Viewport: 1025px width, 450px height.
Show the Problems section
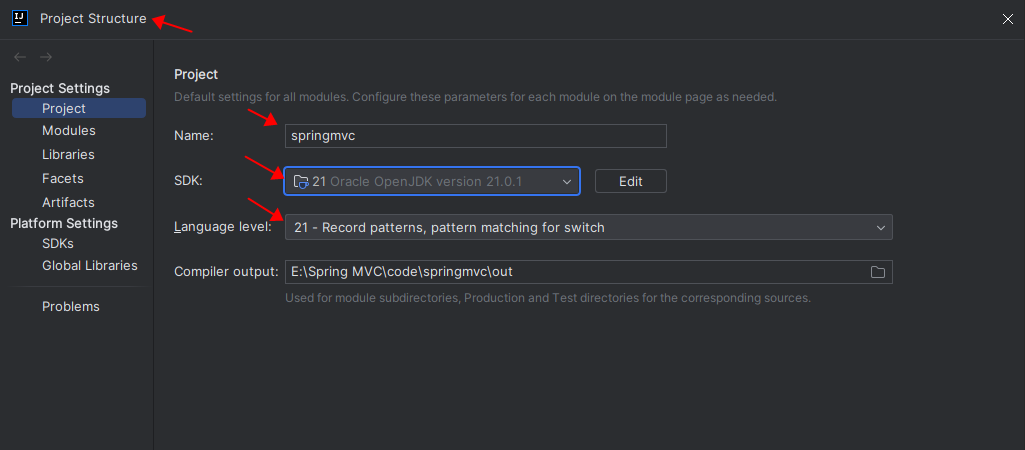pyautogui.click(x=71, y=307)
